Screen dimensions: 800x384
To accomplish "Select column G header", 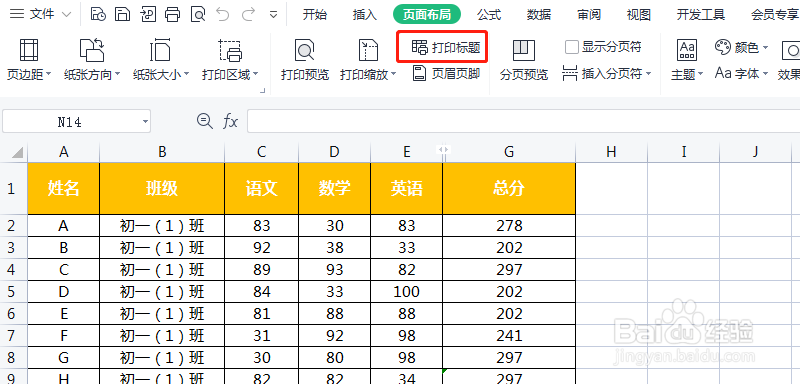I will [x=509, y=151].
